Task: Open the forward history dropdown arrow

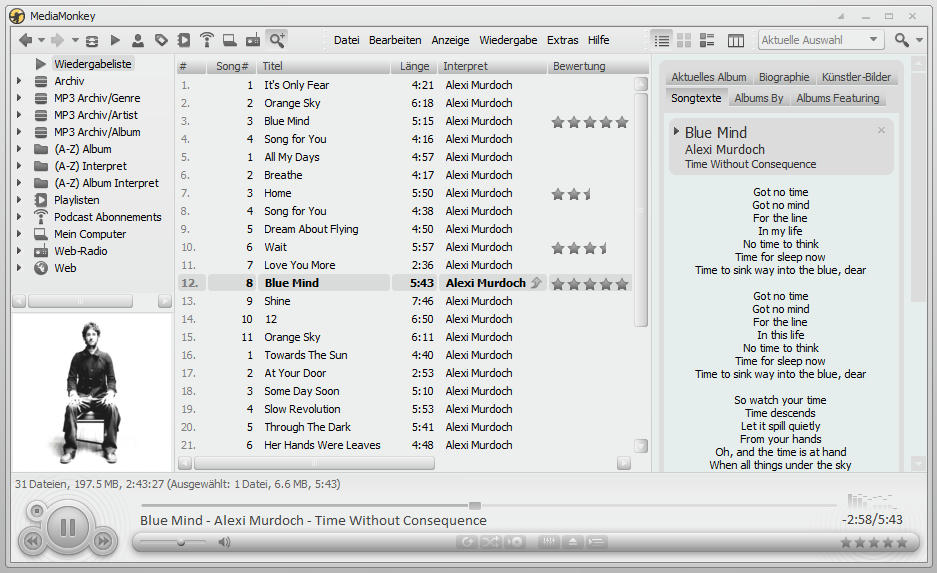Action: coord(75,40)
